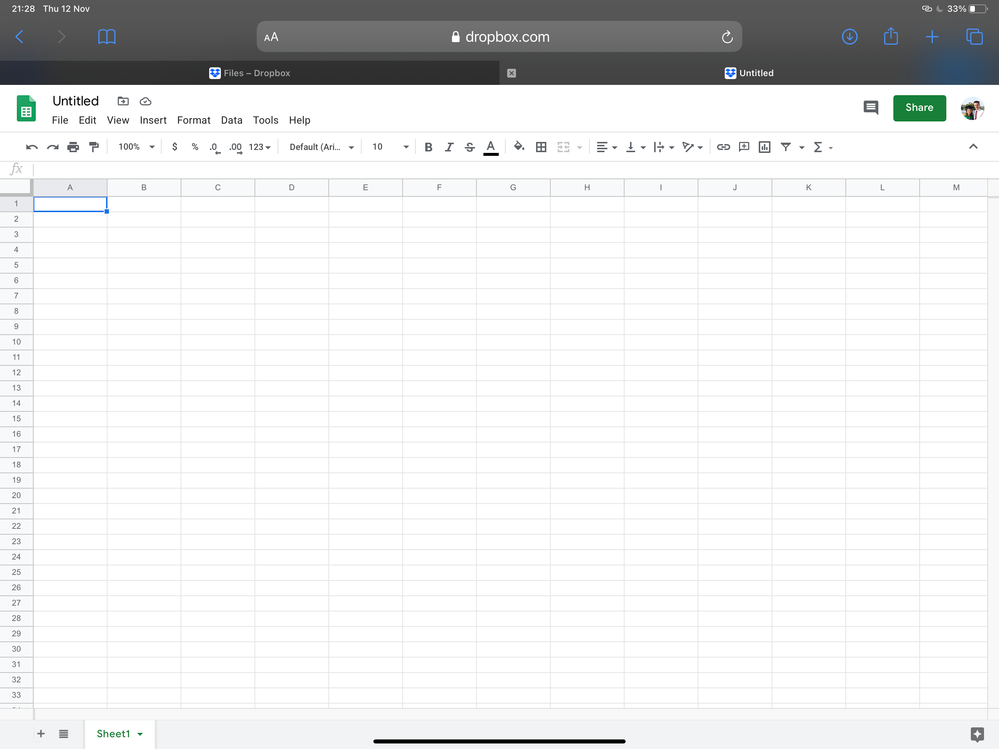Screen dimensions: 999x749
Task: Close the Untitled browser tab
Action: coord(511,73)
